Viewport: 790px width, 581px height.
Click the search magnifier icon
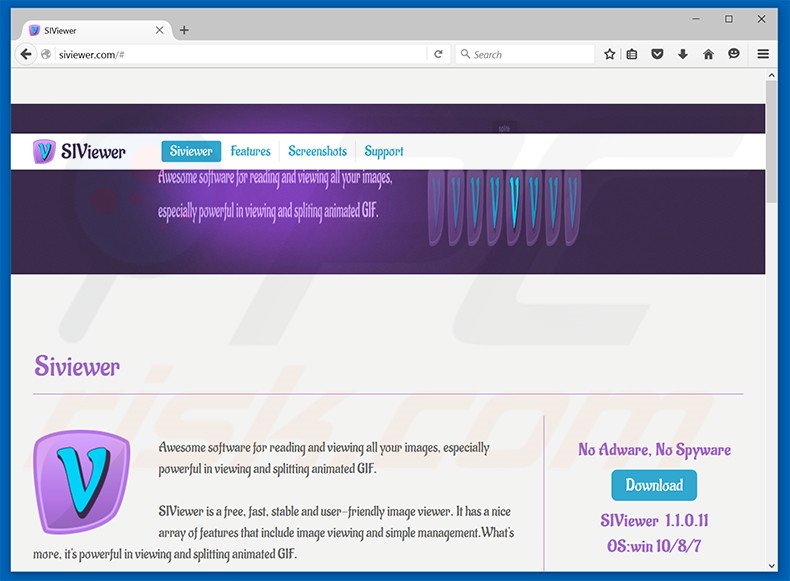click(x=466, y=53)
